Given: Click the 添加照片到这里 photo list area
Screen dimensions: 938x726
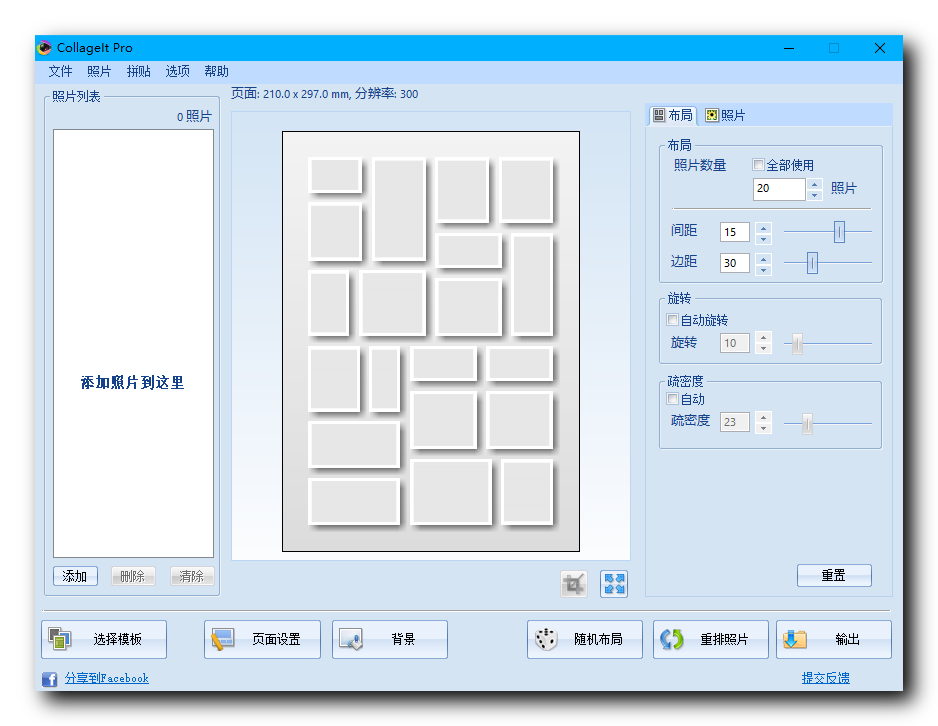Looking at the screenshot, I should click(133, 343).
